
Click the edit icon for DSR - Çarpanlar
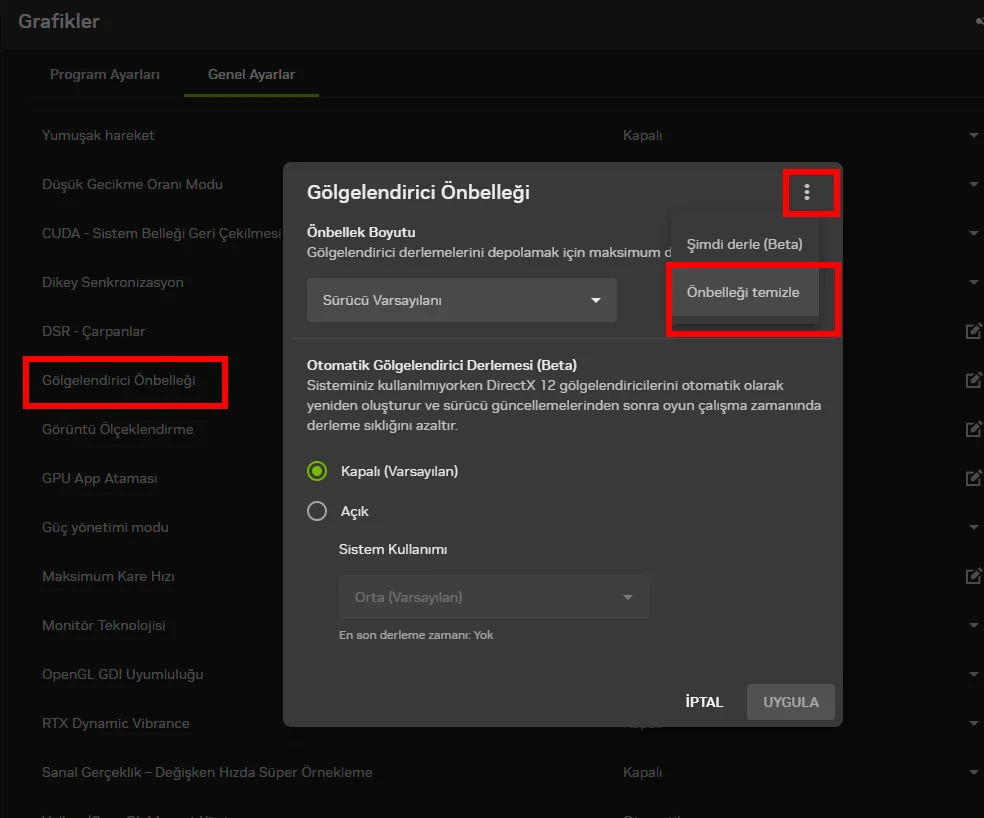[973, 331]
